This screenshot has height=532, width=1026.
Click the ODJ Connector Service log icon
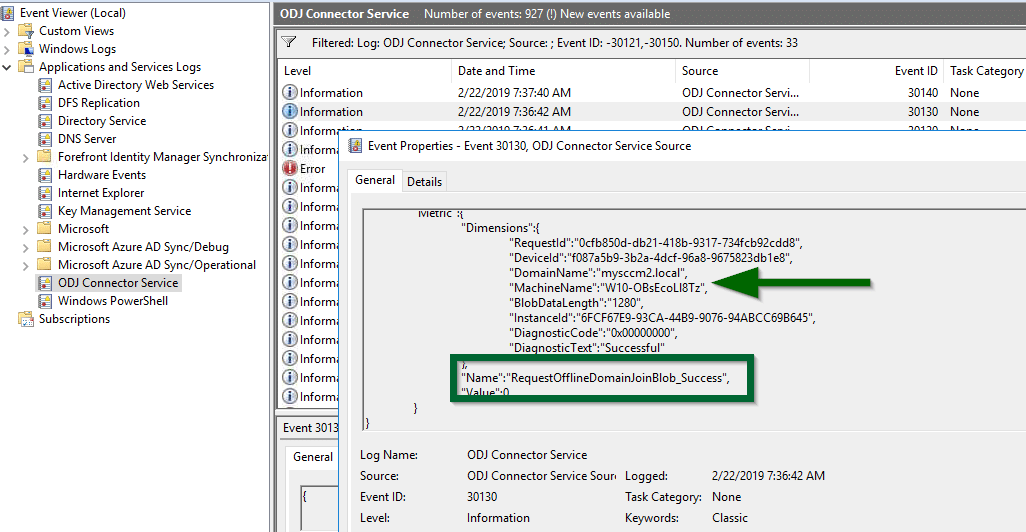[45, 283]
